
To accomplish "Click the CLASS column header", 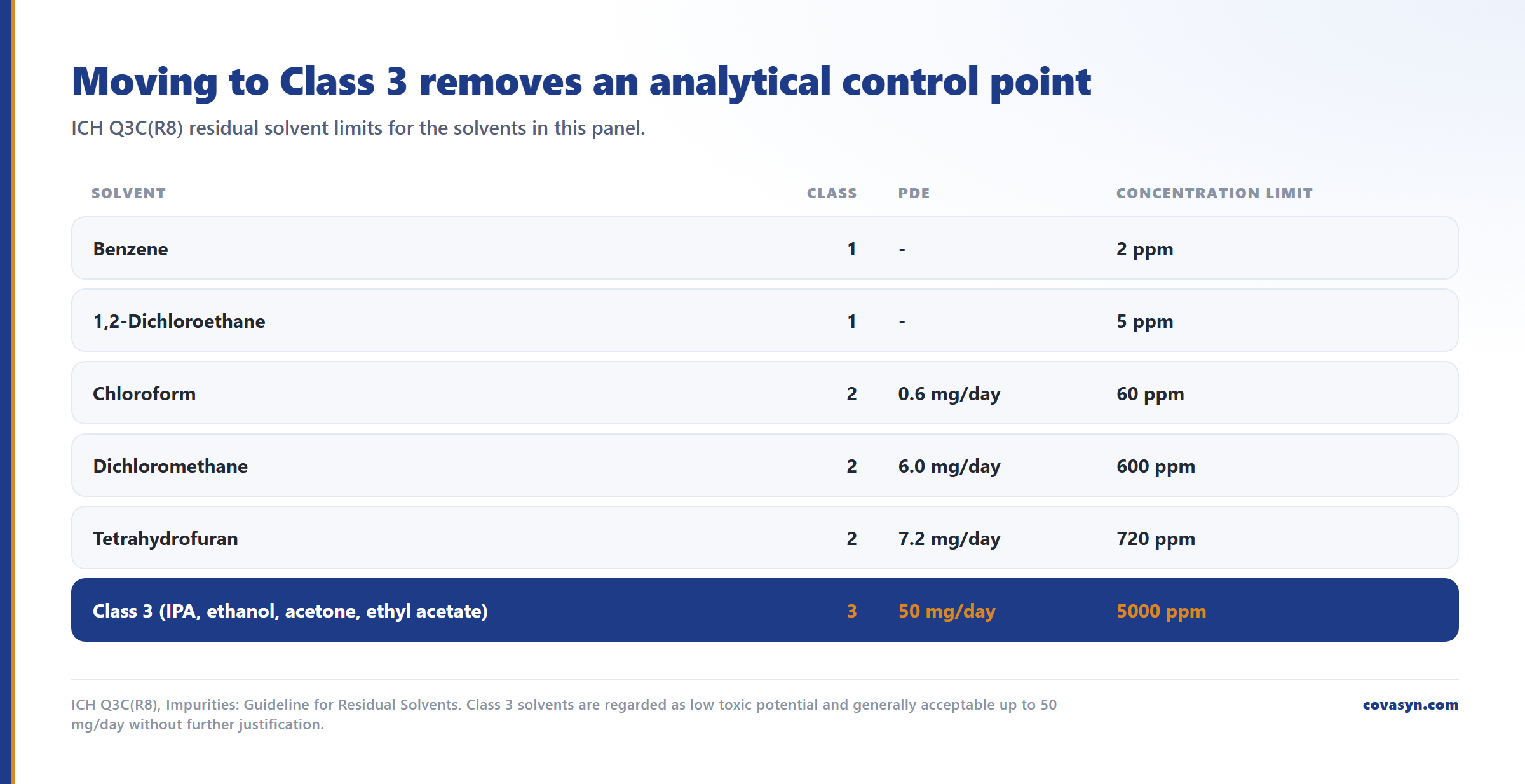I will pyautogui.click(x=832, y=193).
